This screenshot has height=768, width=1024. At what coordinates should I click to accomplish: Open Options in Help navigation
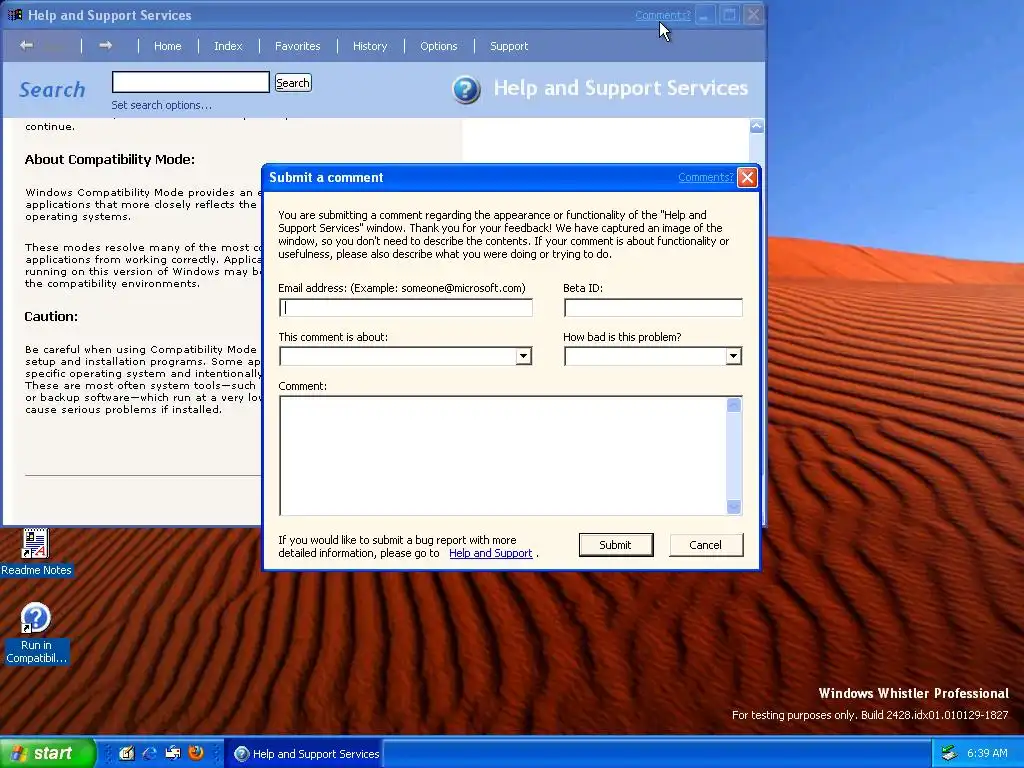click(439, 46)
